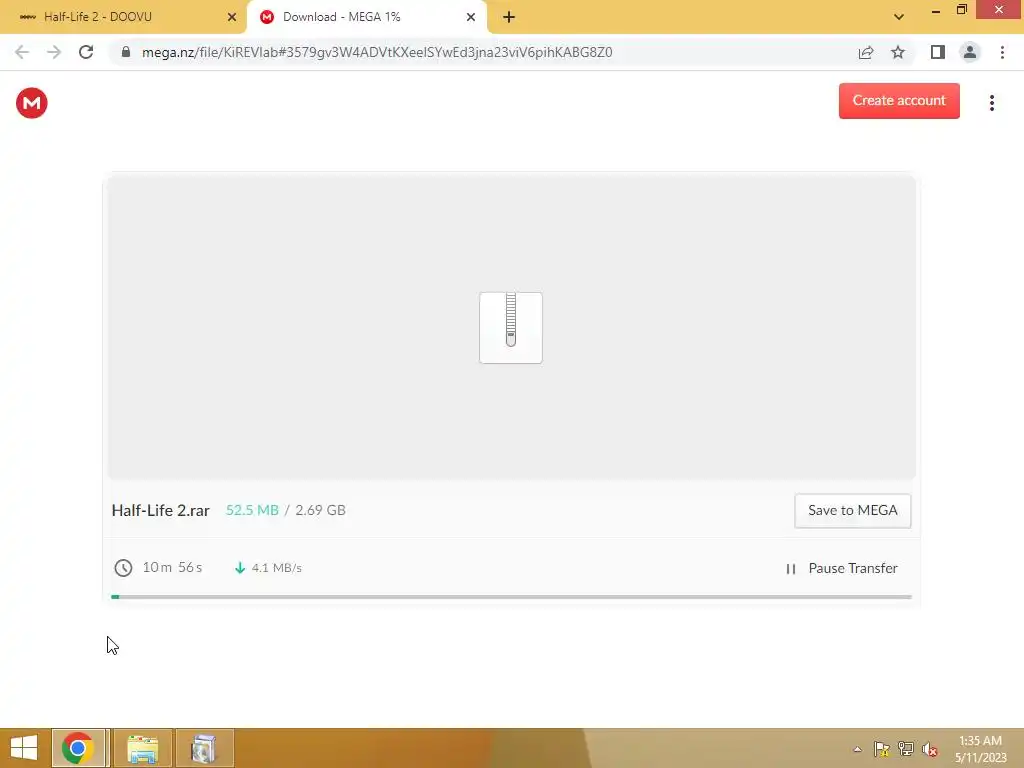Click the download progress bar
This screenshot has width=1024, height=768.
[x=511, y=596]
